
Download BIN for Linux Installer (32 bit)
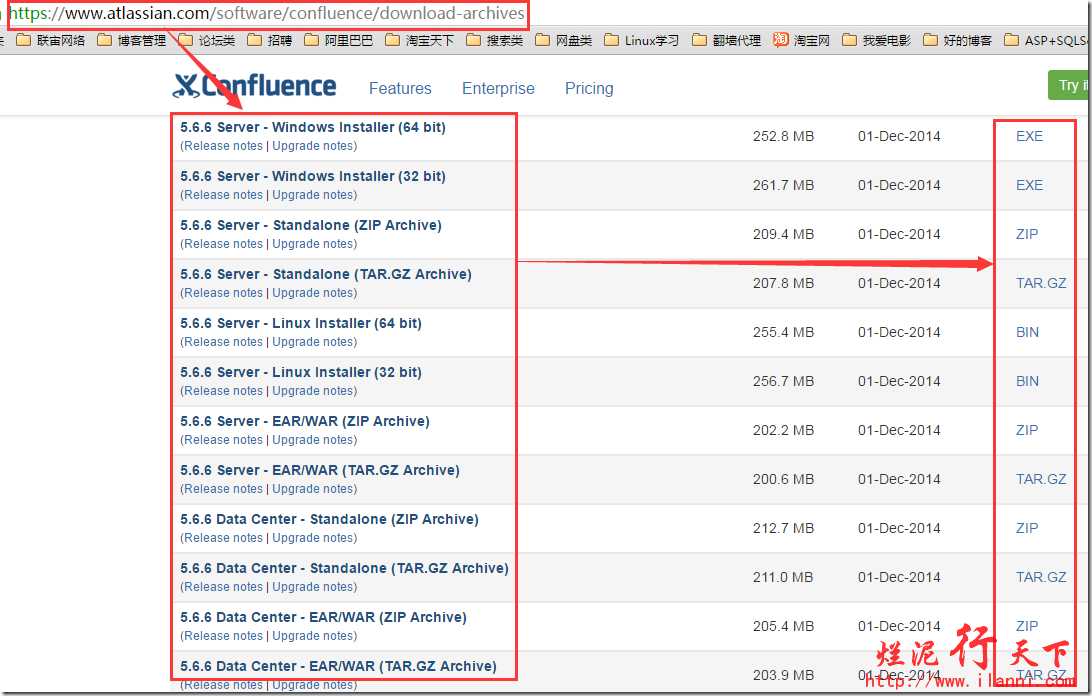[x=1027, y=381]
